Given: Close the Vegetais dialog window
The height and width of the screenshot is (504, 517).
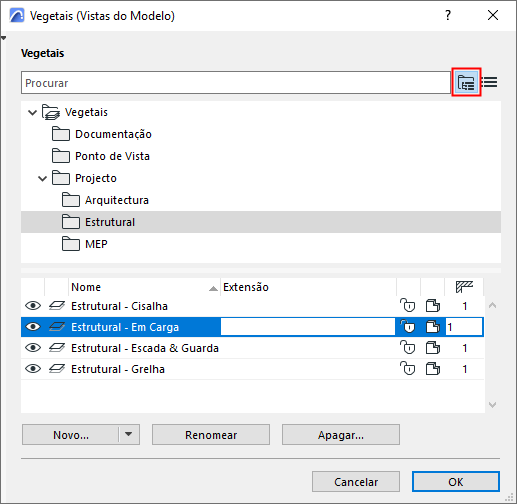Looking at the screenshot, I should [x=493, y=15].
